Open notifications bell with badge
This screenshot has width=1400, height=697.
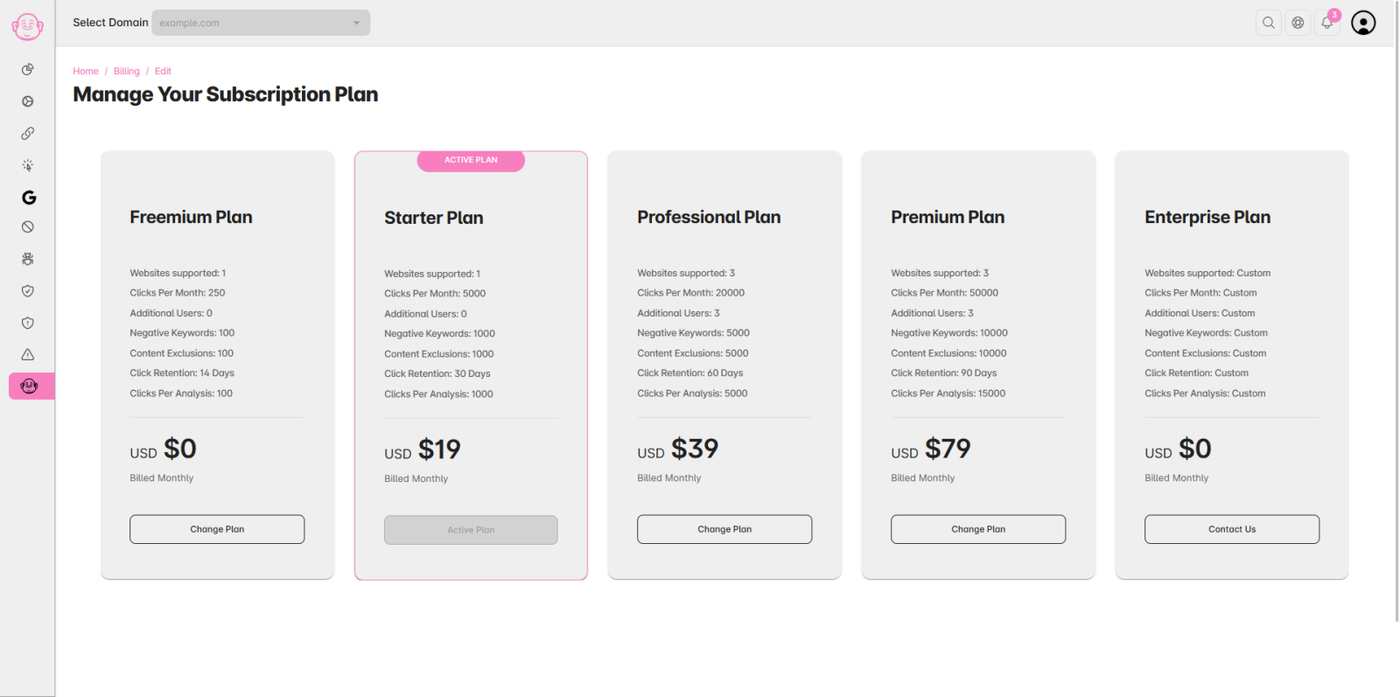(x=1327, y=22)
